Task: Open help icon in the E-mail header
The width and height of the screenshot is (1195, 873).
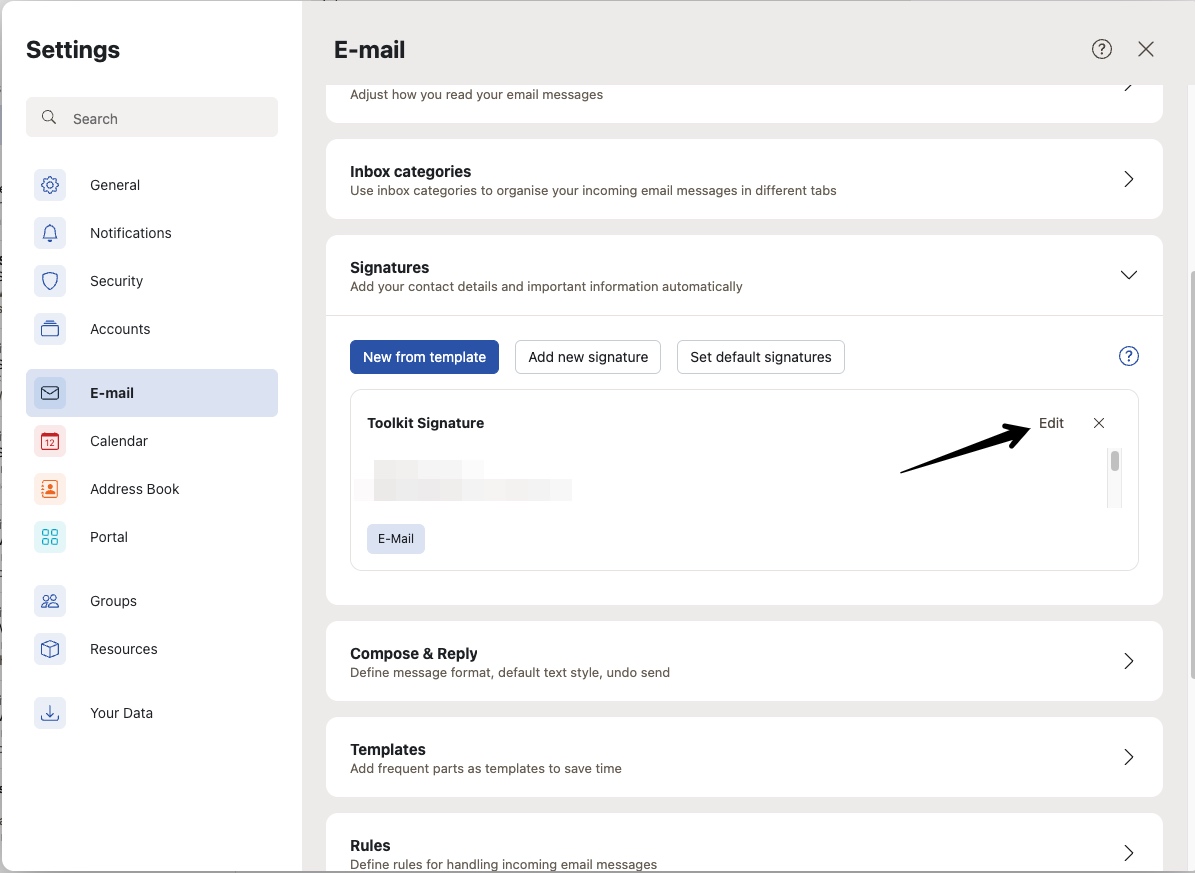Action: tap(1101, 49)
